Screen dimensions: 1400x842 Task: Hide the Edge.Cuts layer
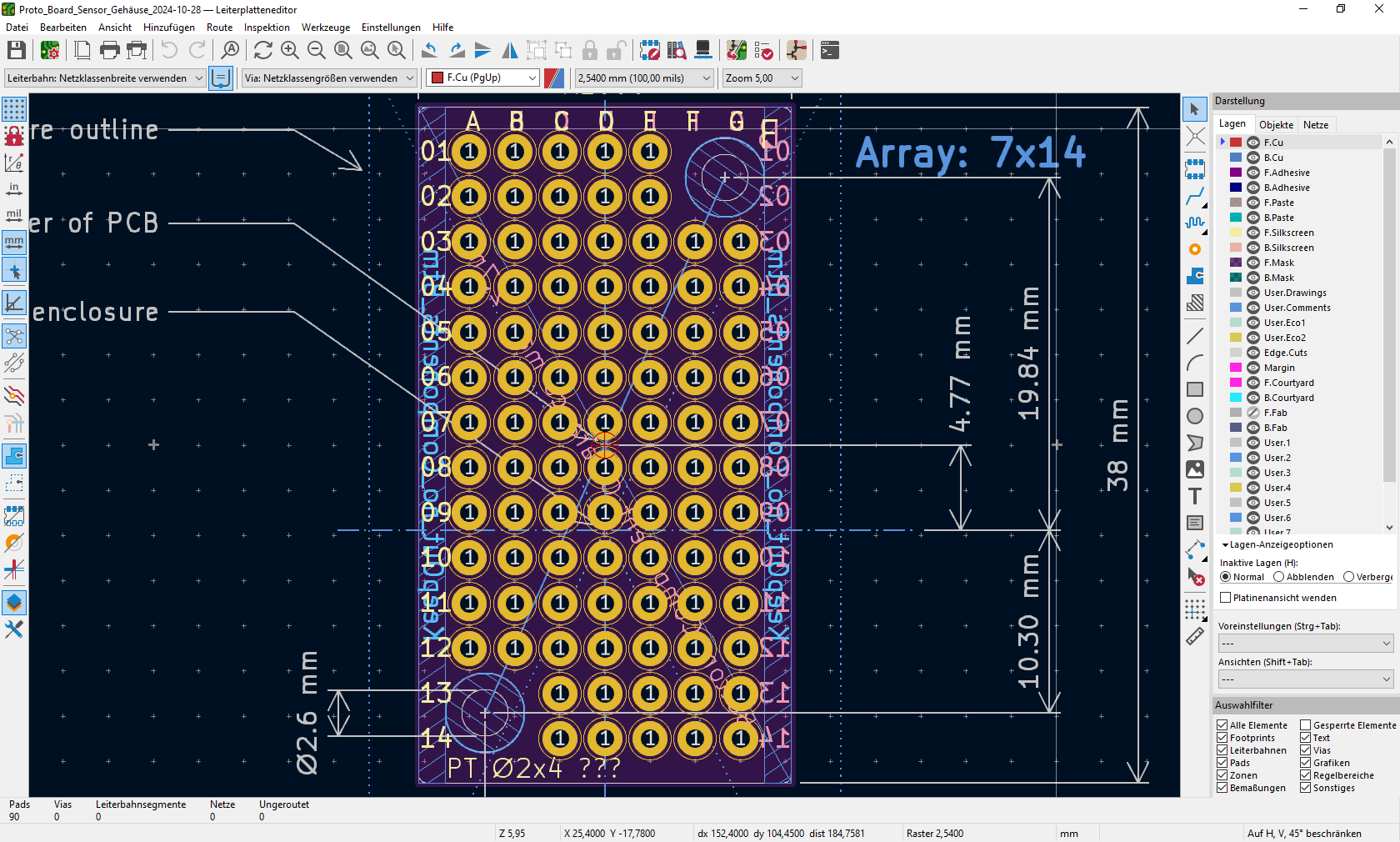[1252, 353]
